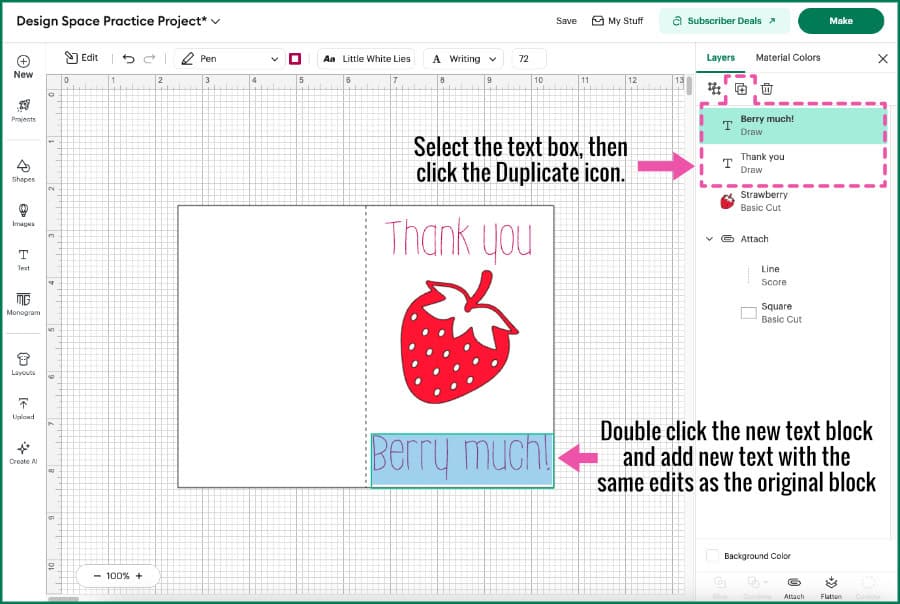
Task: Click the Square layer thumbnail icon
Action: click(748, 313)
